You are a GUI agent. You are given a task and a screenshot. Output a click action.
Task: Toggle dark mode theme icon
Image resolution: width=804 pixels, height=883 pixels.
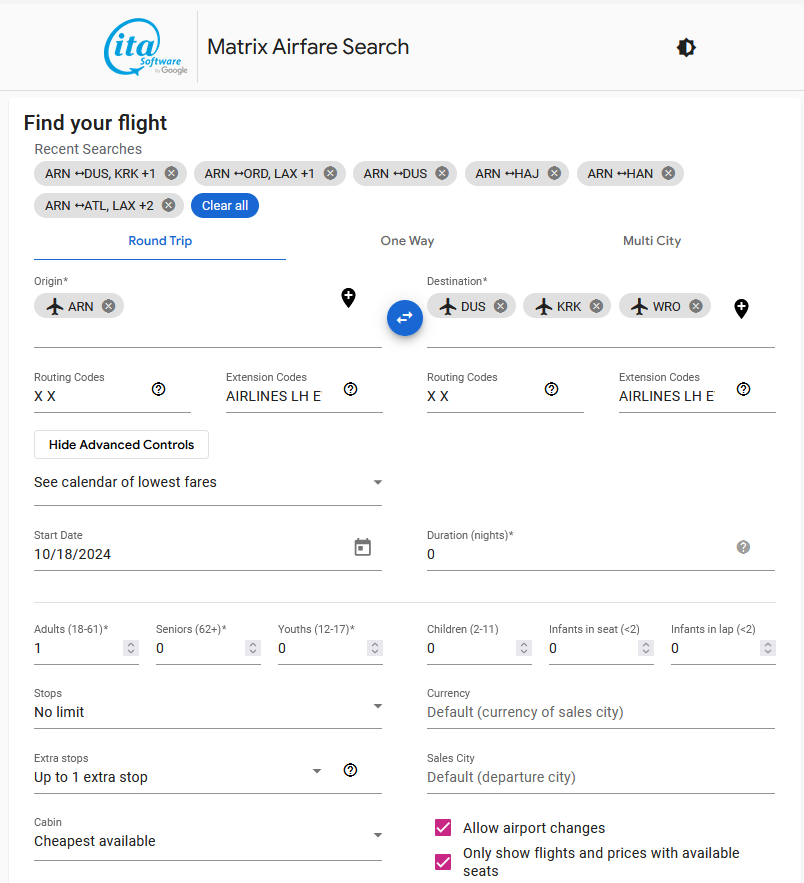[686, 47]
